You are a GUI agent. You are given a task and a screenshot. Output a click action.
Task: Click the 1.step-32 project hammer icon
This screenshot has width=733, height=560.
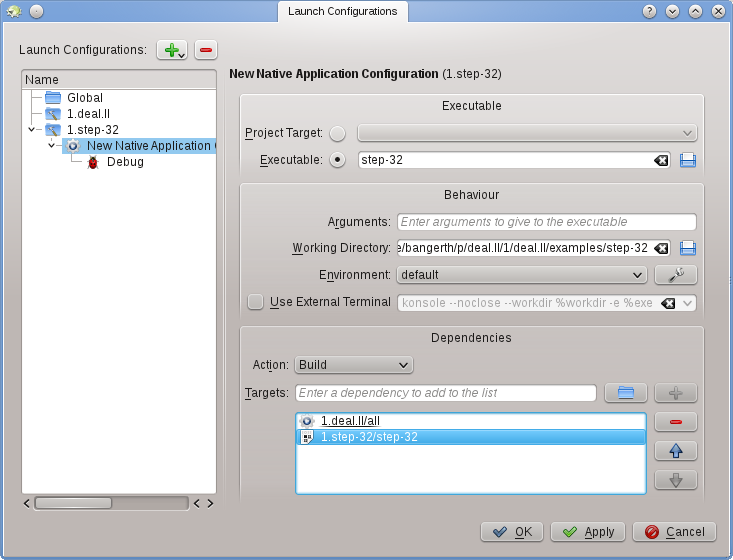(53, 129)
